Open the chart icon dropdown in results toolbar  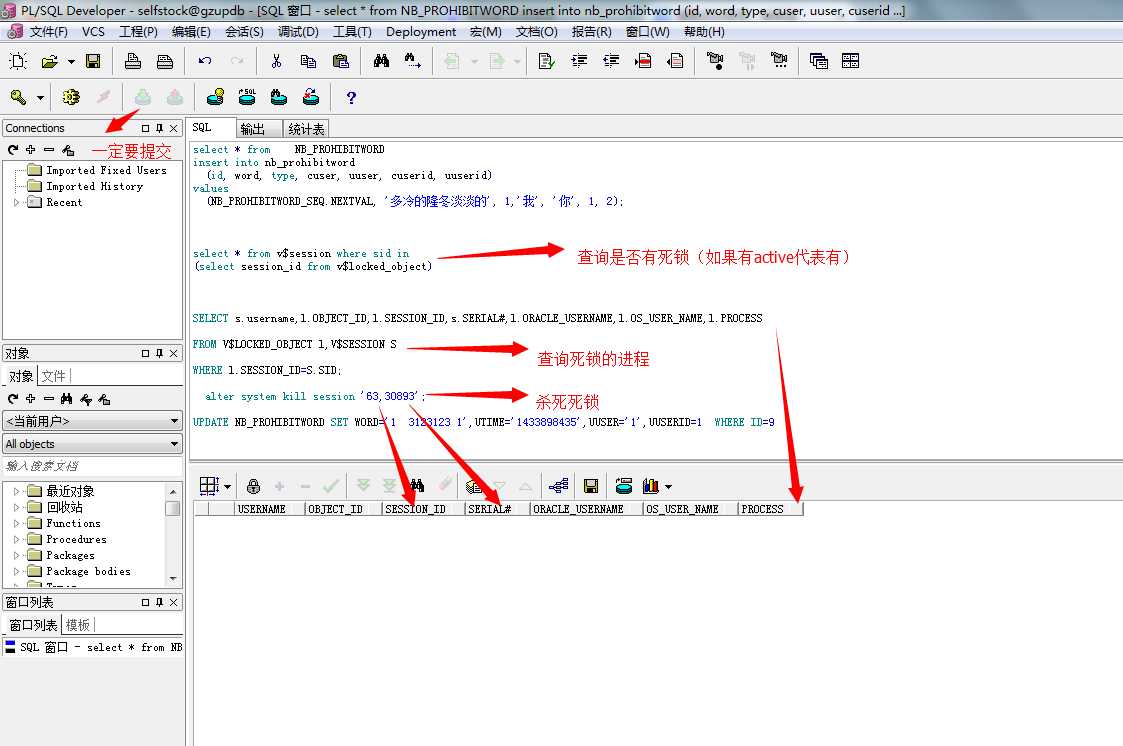pos(668,487)
